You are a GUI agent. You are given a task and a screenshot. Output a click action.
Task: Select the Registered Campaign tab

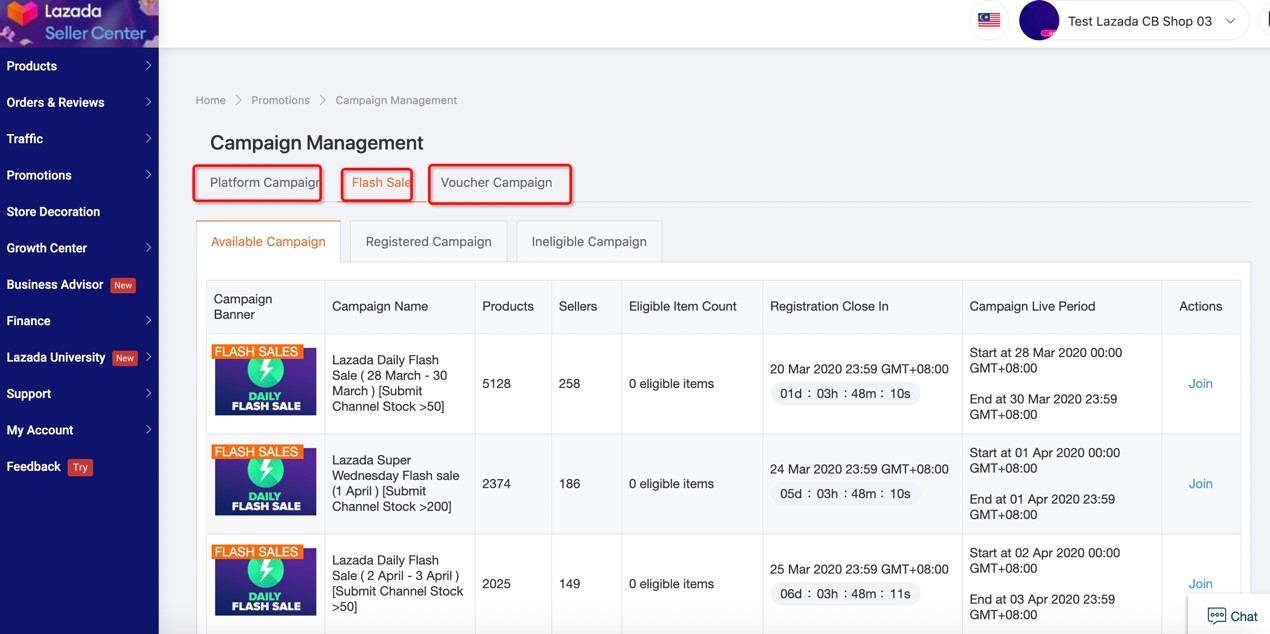click(x=428, y=241)
